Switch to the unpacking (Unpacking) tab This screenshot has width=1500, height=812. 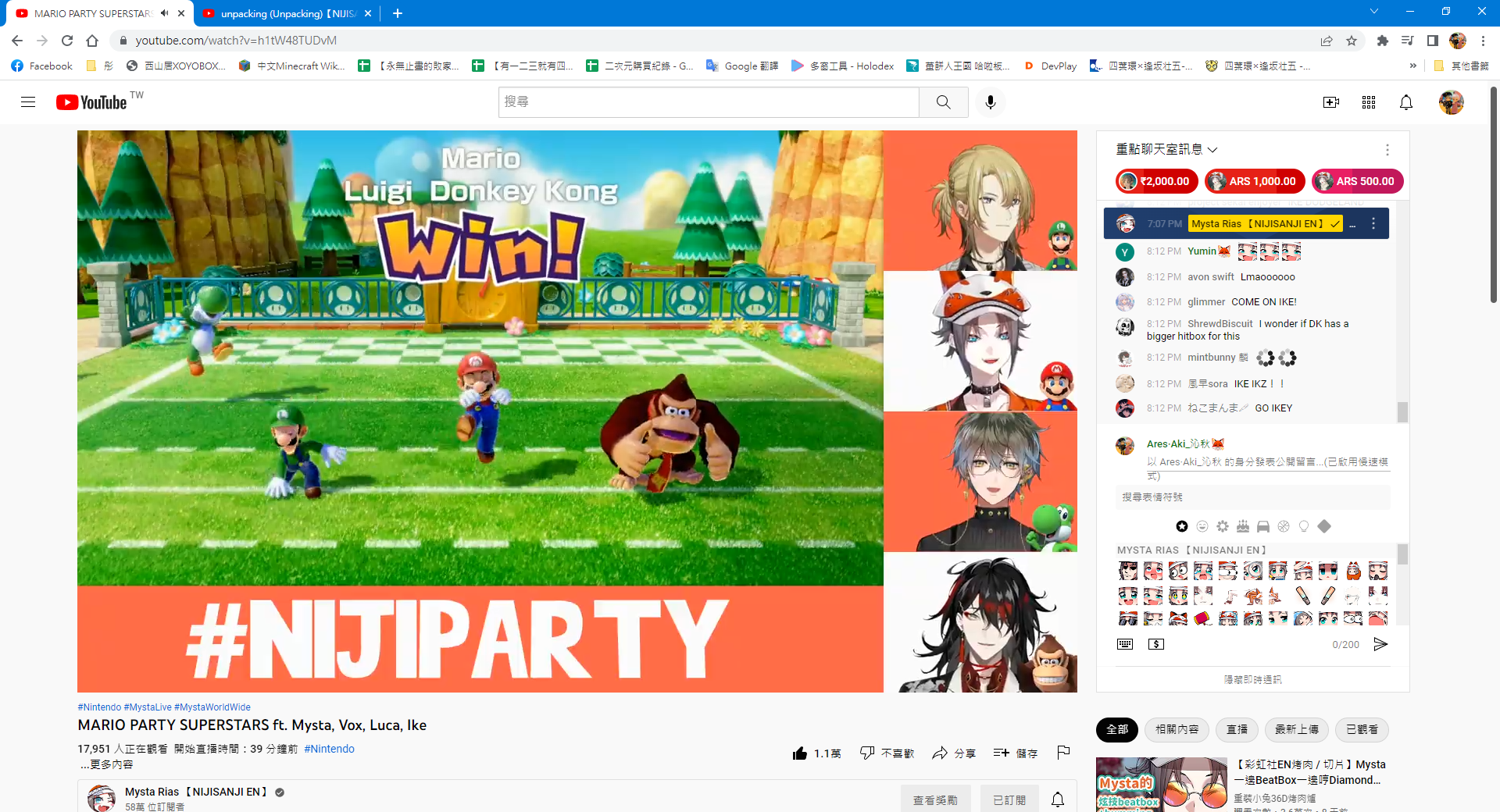287,13
